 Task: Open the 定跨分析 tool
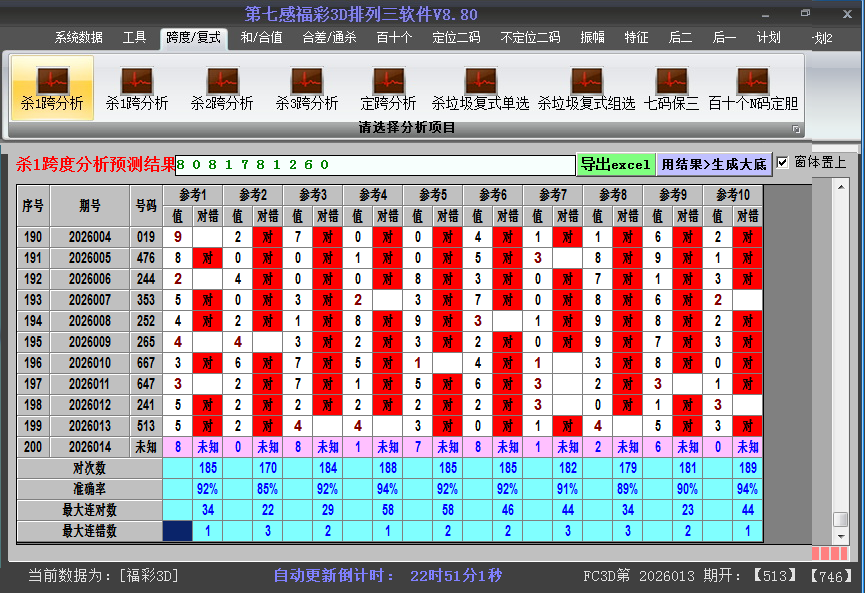tap(388, 88)
